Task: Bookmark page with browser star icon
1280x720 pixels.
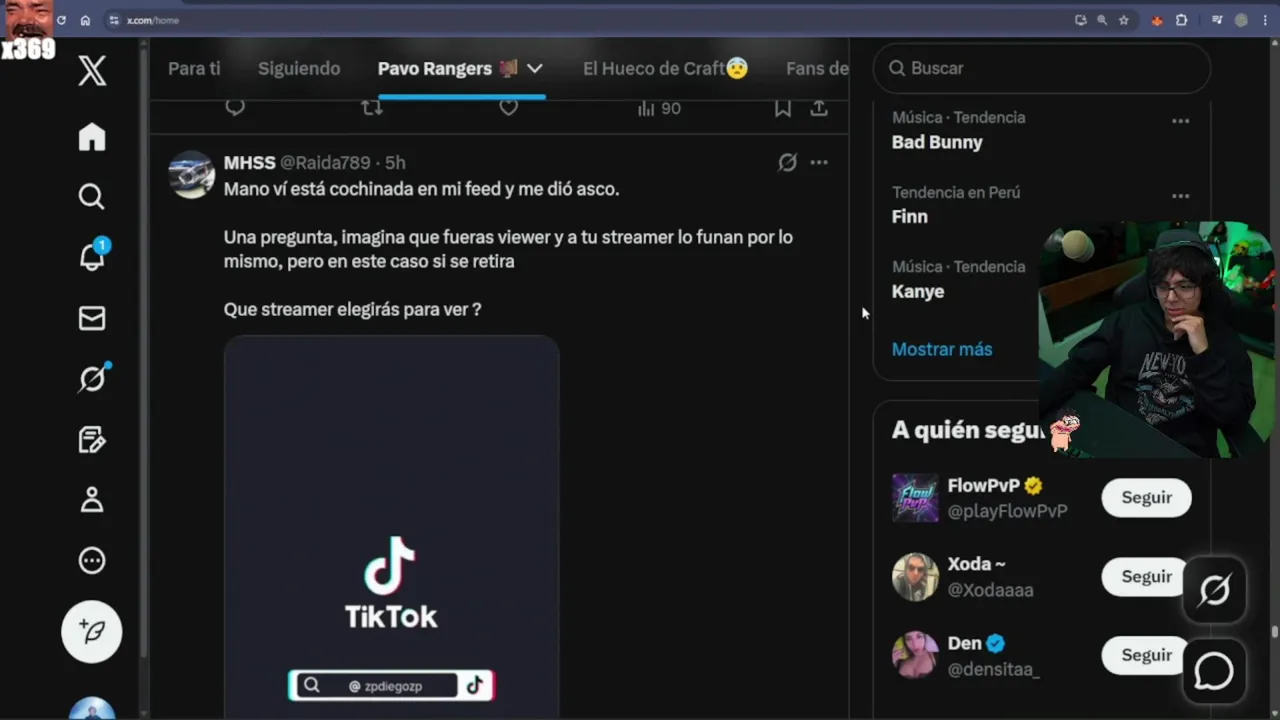Action: click(1124, 20)
